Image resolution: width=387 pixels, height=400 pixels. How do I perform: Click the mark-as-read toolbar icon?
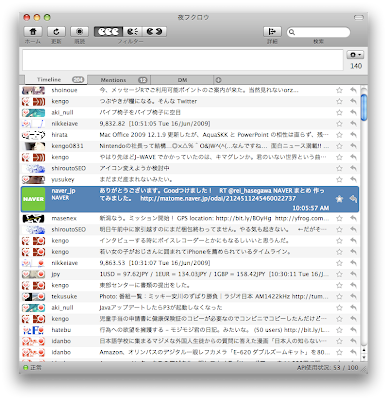[x=79, y=32]
